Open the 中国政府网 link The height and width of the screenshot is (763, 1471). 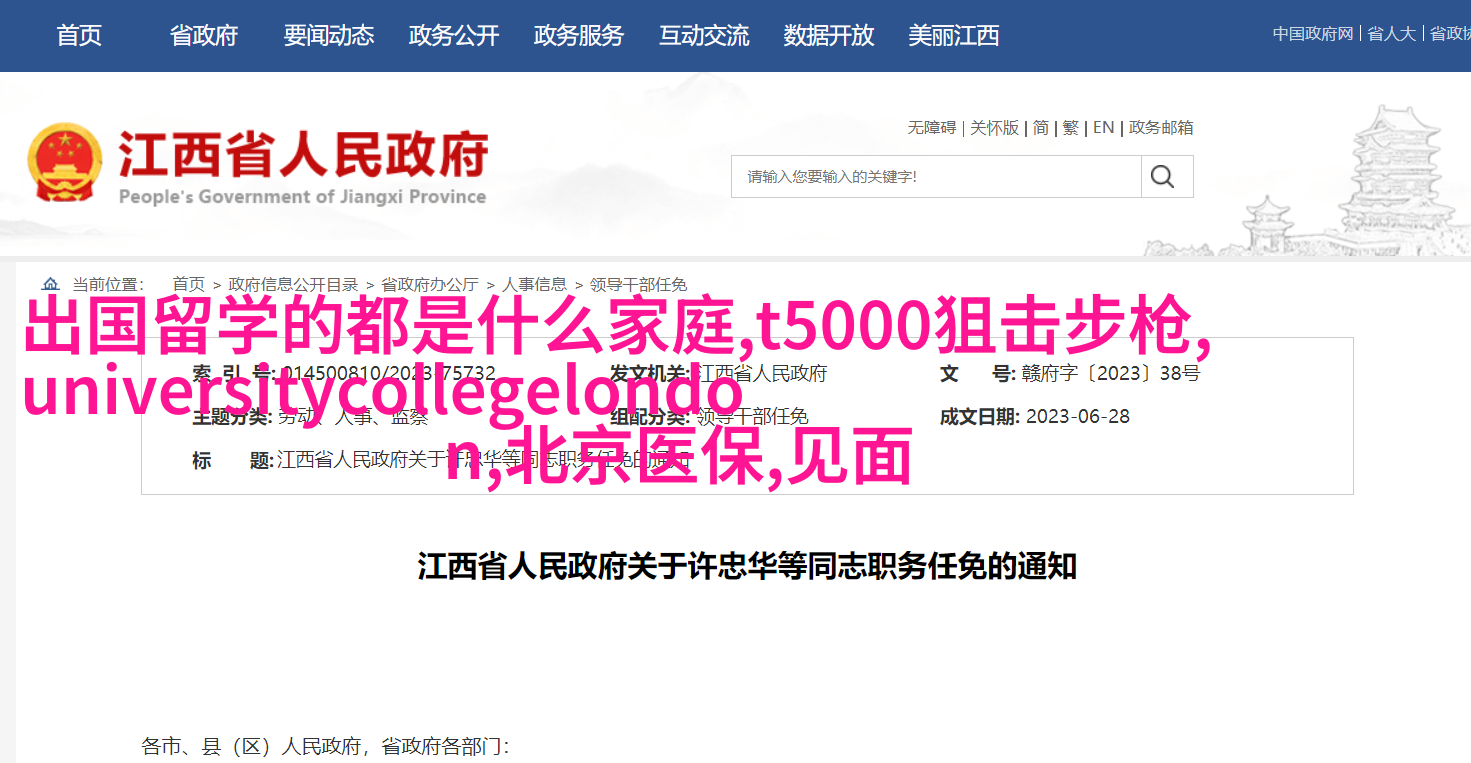[1313, 34]
